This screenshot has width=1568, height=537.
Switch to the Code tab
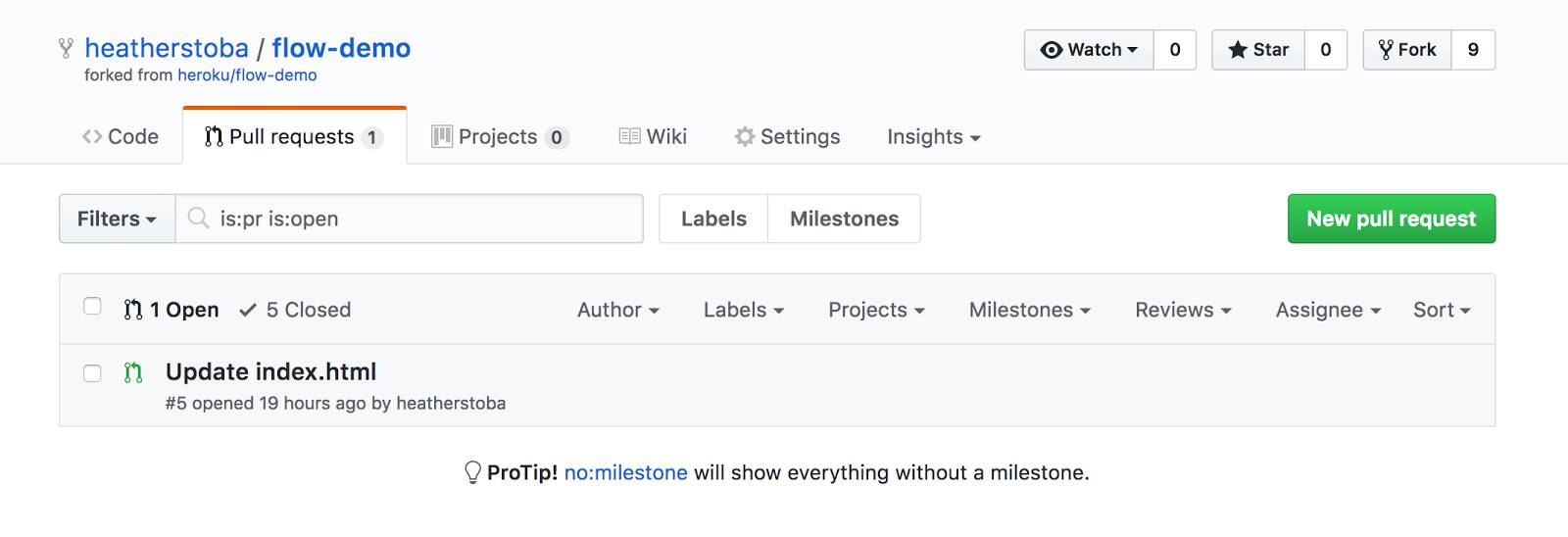121,136
